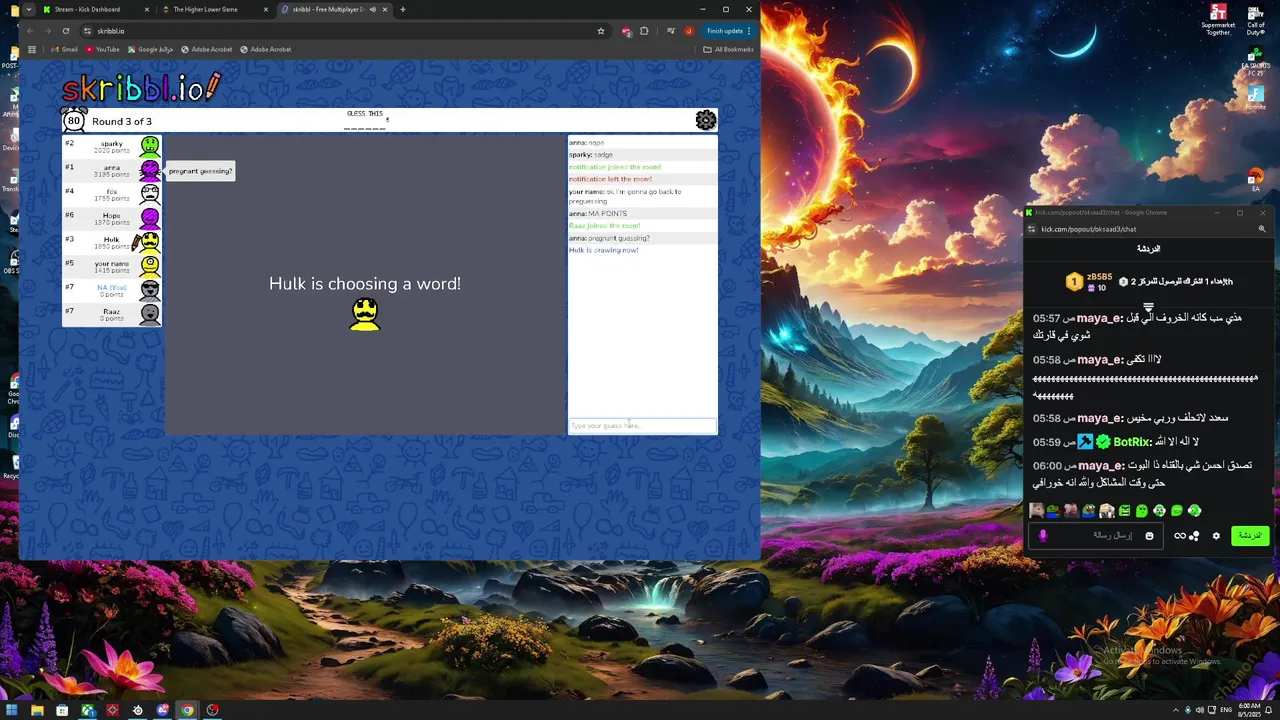Go back in Chrome
Screen dimensions: 1280x720
coord(29,31)
